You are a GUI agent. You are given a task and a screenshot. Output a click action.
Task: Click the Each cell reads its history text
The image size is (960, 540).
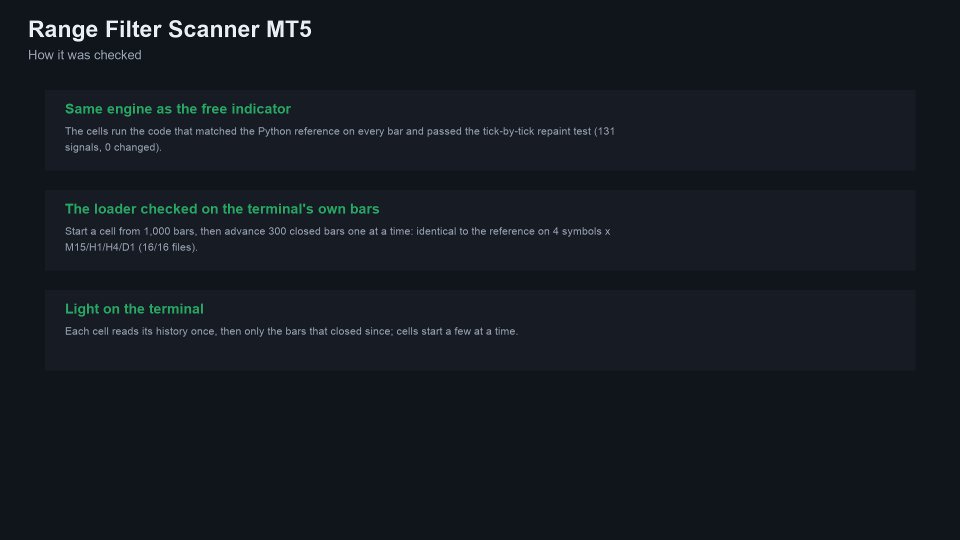point(291,331)
